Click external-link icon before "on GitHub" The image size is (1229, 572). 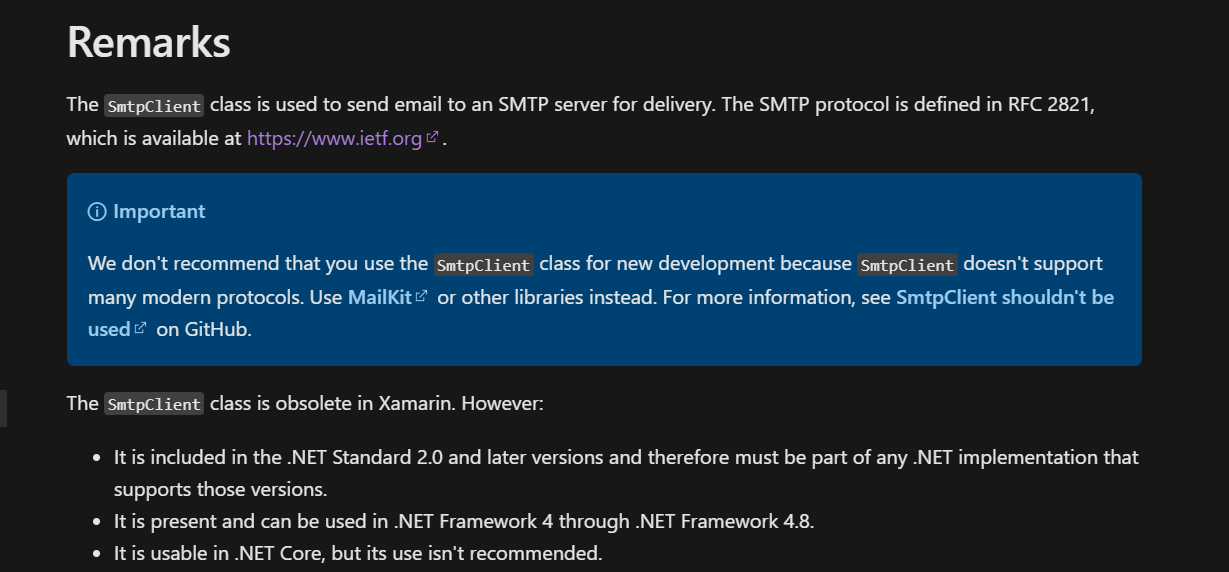(x=141, y=329)
